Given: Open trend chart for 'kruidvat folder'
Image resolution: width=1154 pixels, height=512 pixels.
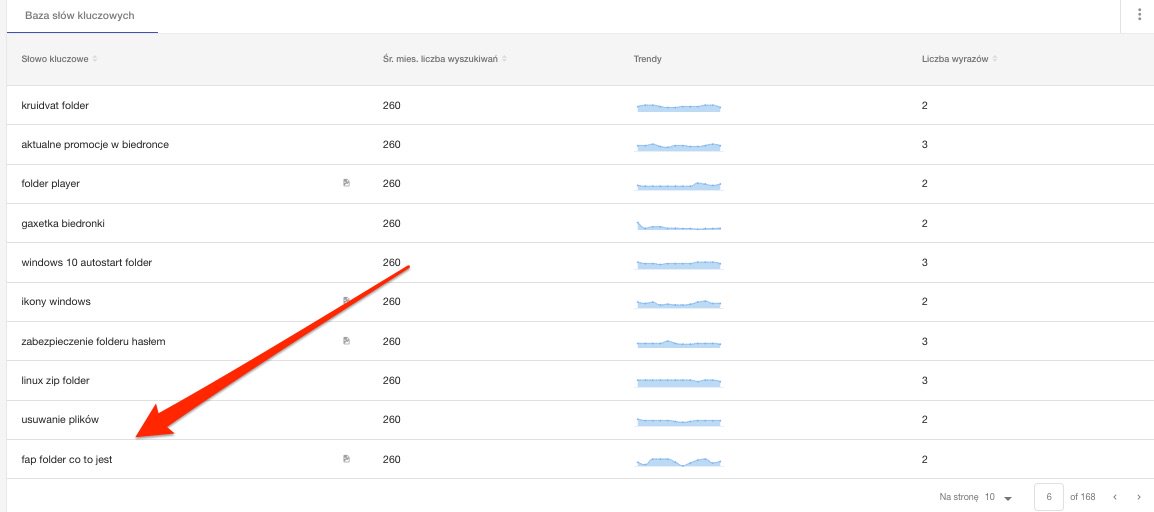Looking at the screenshot, I should [679, 107].
